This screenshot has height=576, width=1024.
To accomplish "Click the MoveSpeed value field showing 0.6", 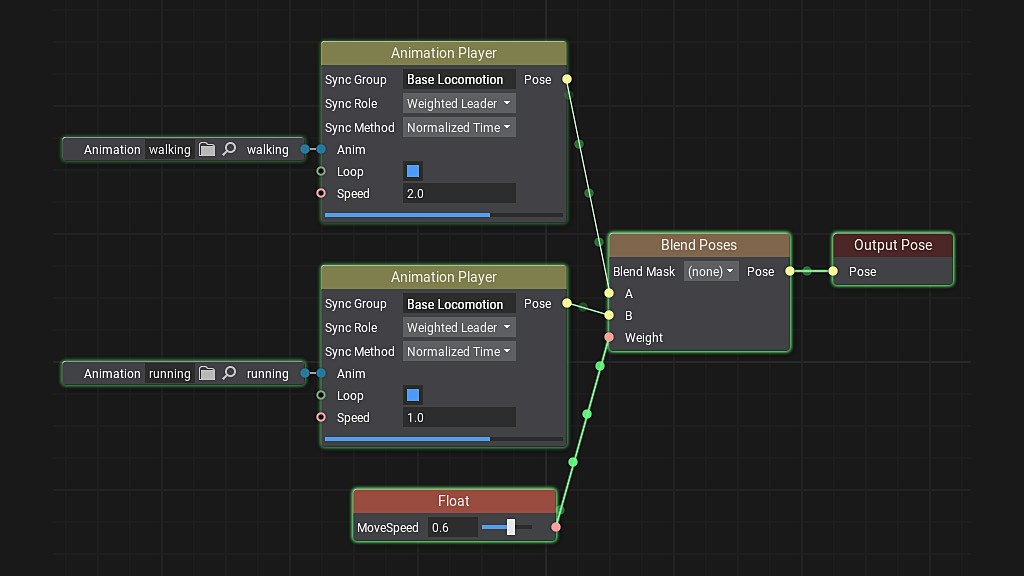I will [451, 527].
